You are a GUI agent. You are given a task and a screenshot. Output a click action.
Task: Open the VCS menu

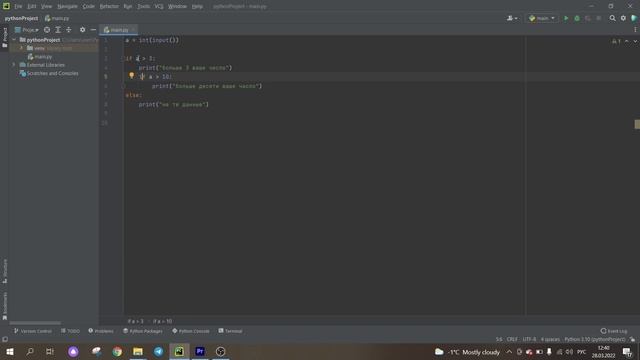(x=159, y=7)
